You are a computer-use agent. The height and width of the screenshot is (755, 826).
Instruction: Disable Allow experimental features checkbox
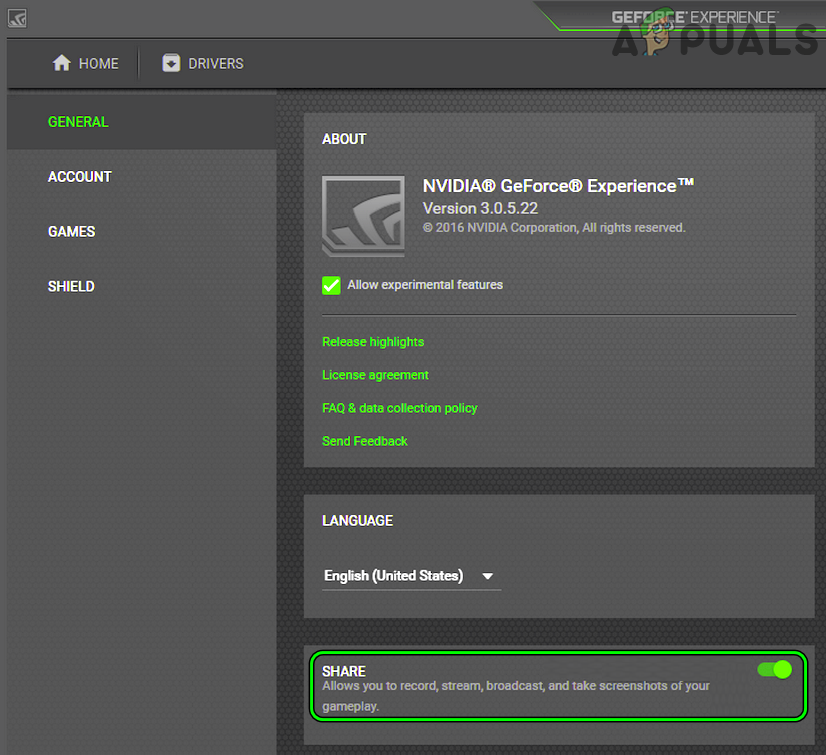[x=331, y=285]
